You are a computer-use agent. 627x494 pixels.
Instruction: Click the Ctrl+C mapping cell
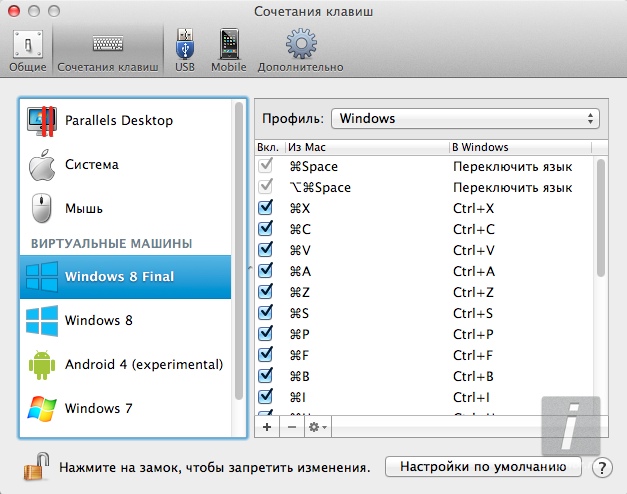click(474, 229)
